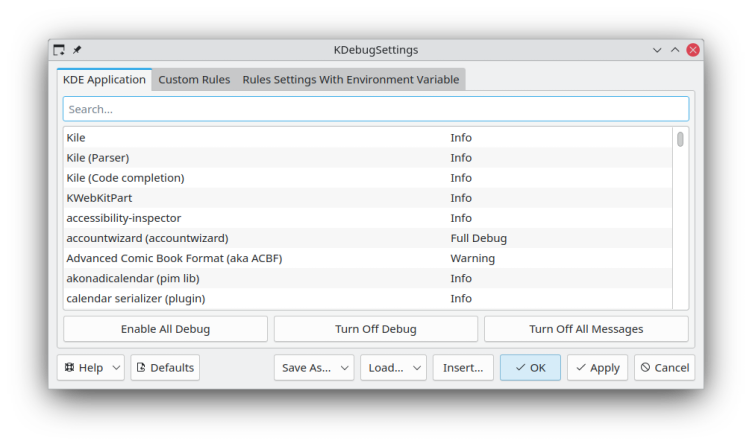The width and height of the screenshot is (752, 446).
Task: Open Rules Settings With Environment Variable tab
Action: [350, 80]
